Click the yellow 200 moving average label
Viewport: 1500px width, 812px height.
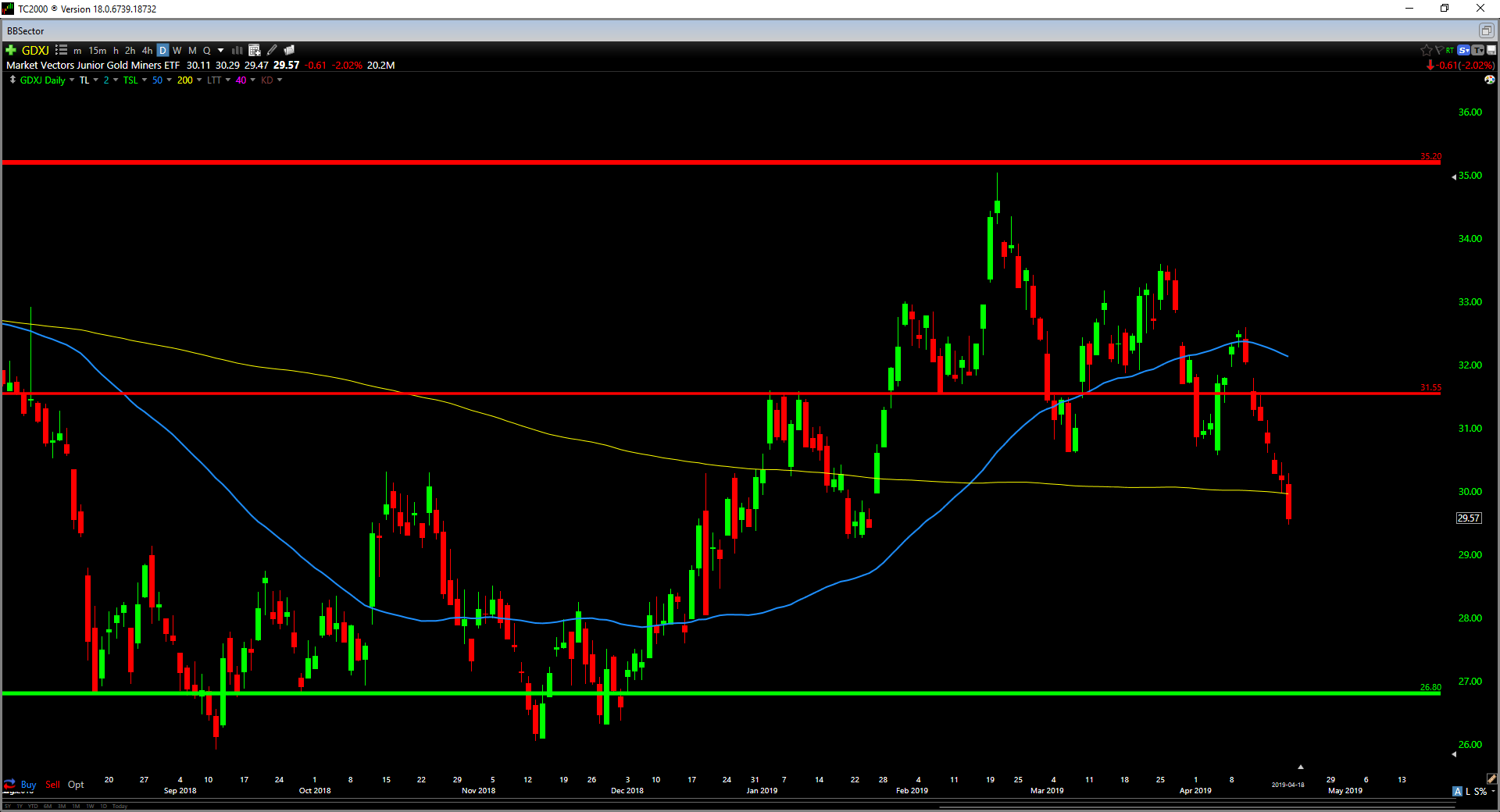pos(184,80)
